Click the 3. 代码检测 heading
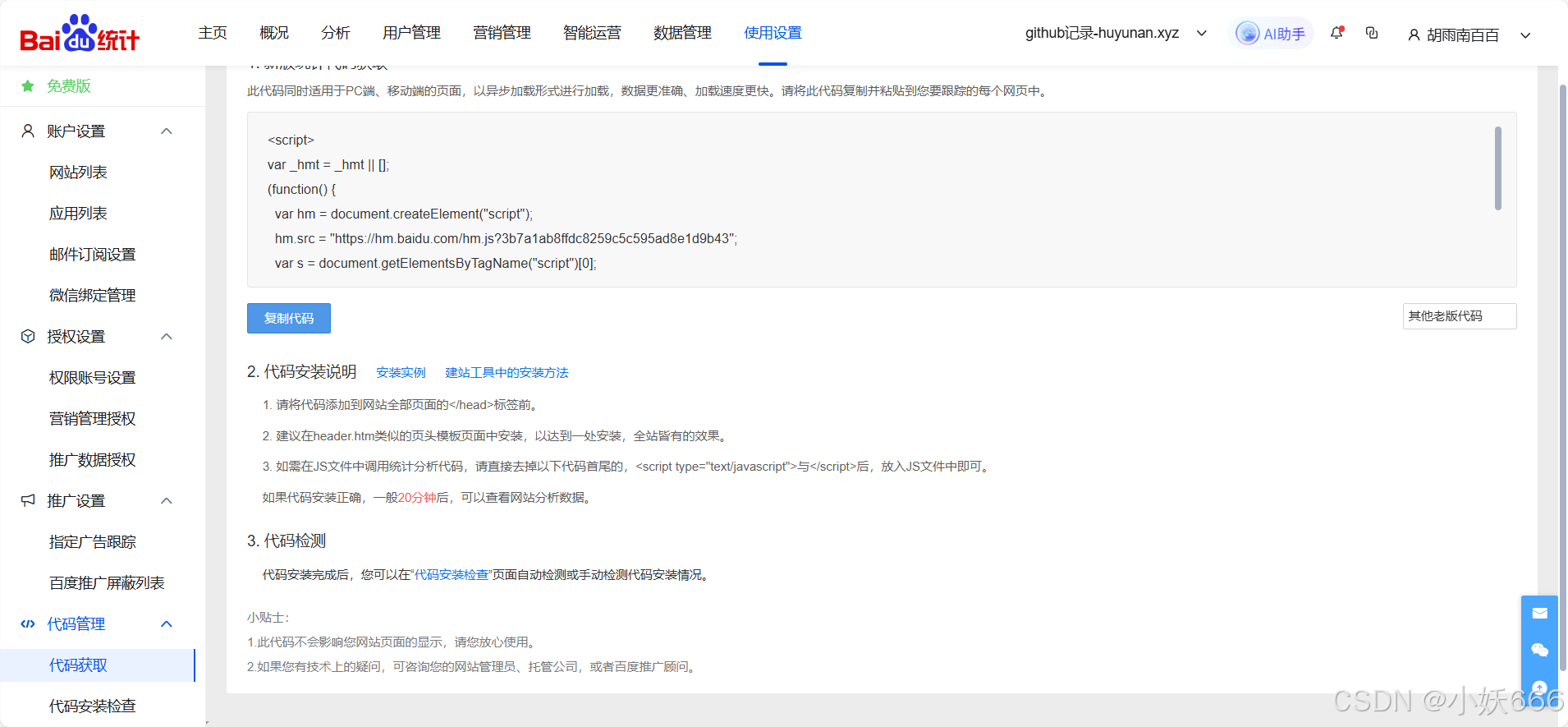Viewport: 1568px width, 727px height. 287,541
